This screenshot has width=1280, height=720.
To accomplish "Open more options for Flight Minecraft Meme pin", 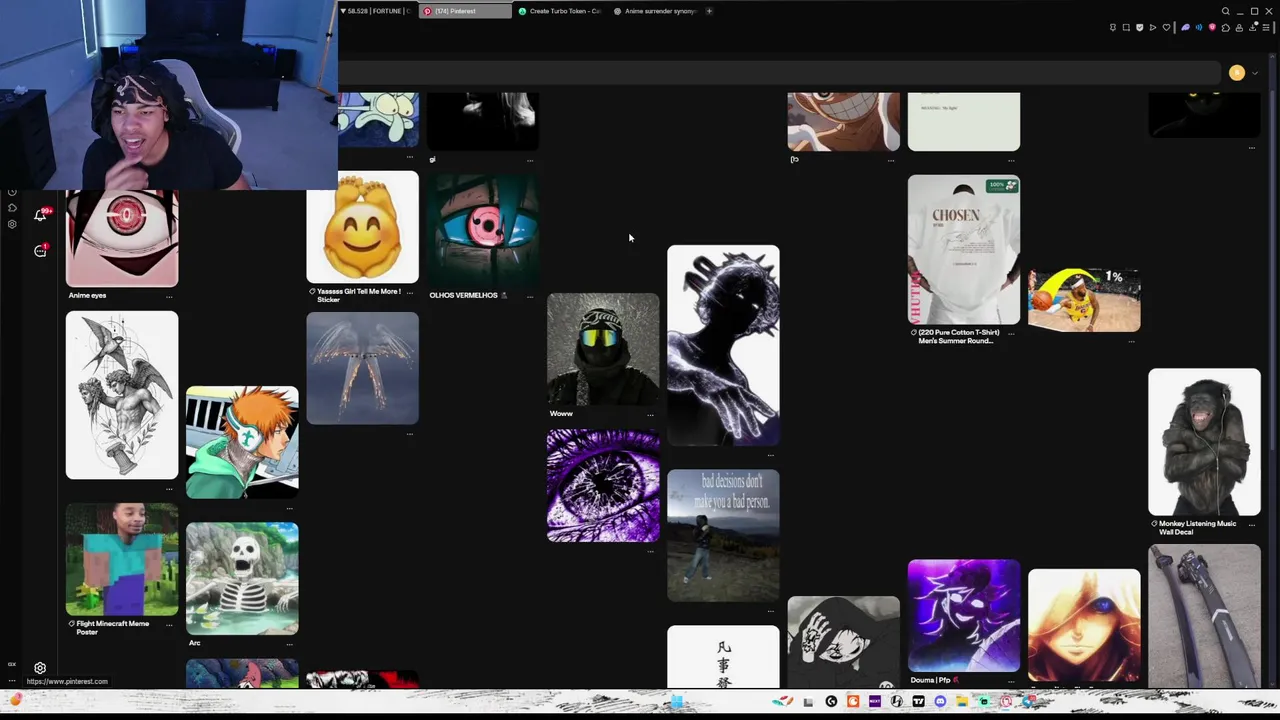I will 169,625.
